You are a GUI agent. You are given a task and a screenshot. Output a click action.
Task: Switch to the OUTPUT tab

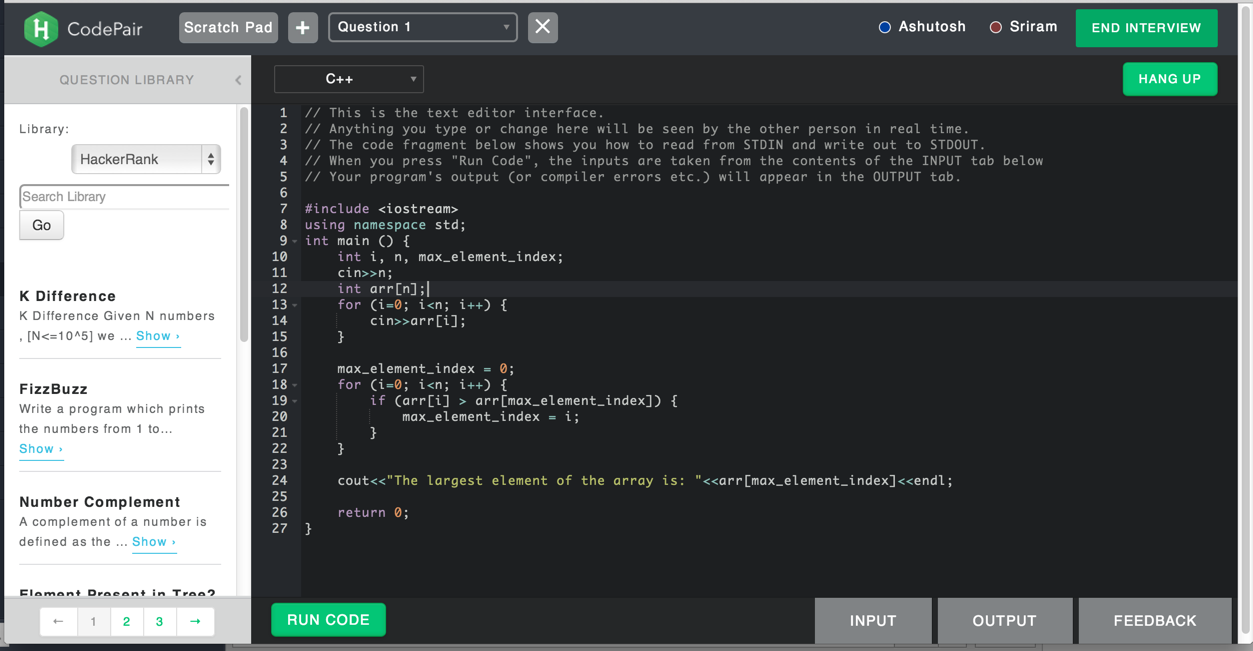(1004, 621)
